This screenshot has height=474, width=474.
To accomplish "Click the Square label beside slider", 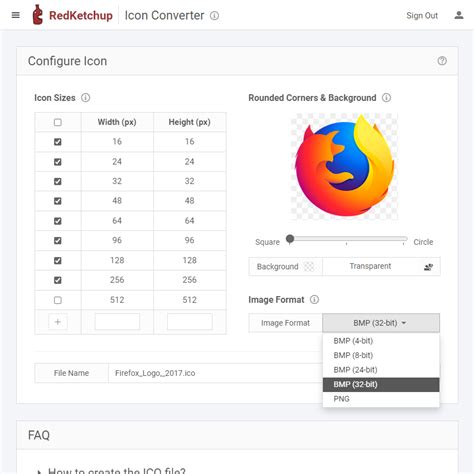I will [267, 242].
